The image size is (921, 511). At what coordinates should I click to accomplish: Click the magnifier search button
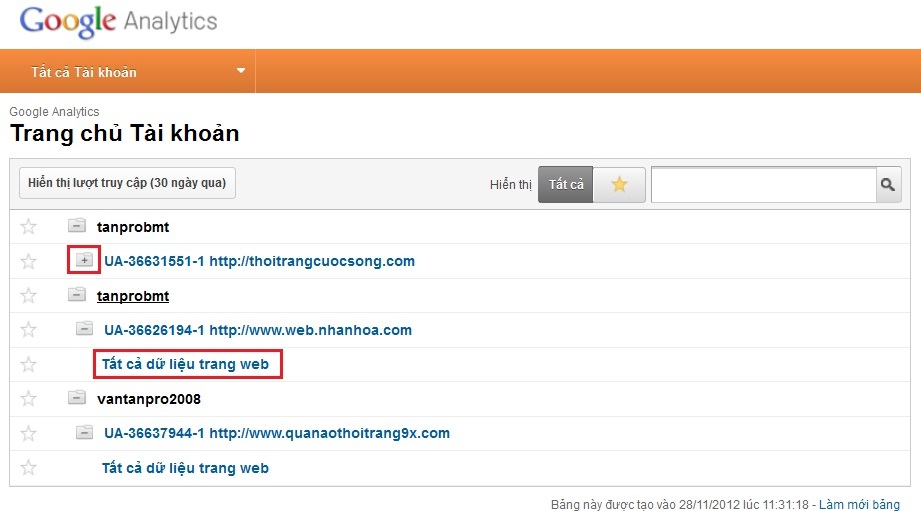pos(888,184)
